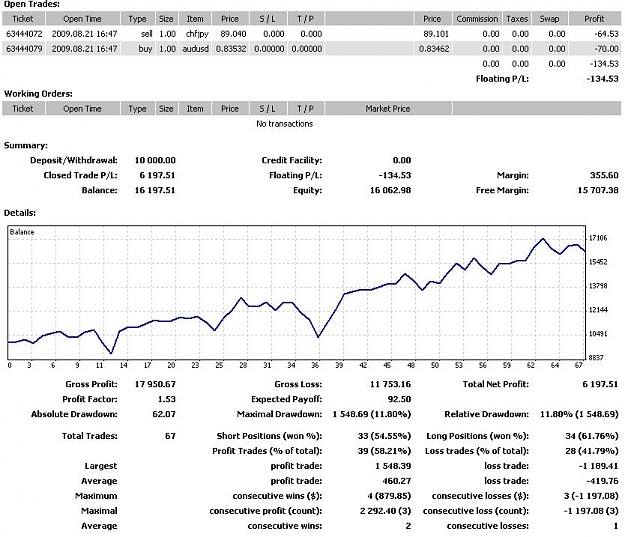Click the sell type cell
The height and width of the screenshot is (537, 625).
coord(146,34)
